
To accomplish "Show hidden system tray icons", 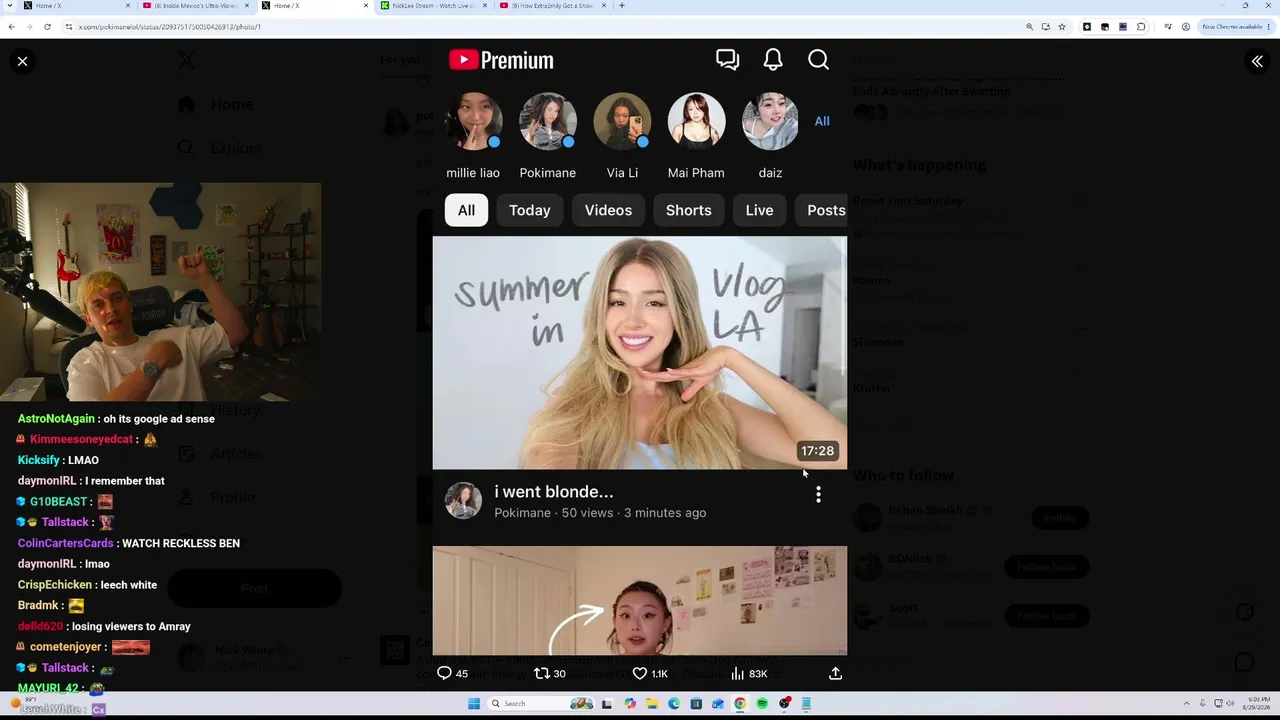I will 1189,704.
